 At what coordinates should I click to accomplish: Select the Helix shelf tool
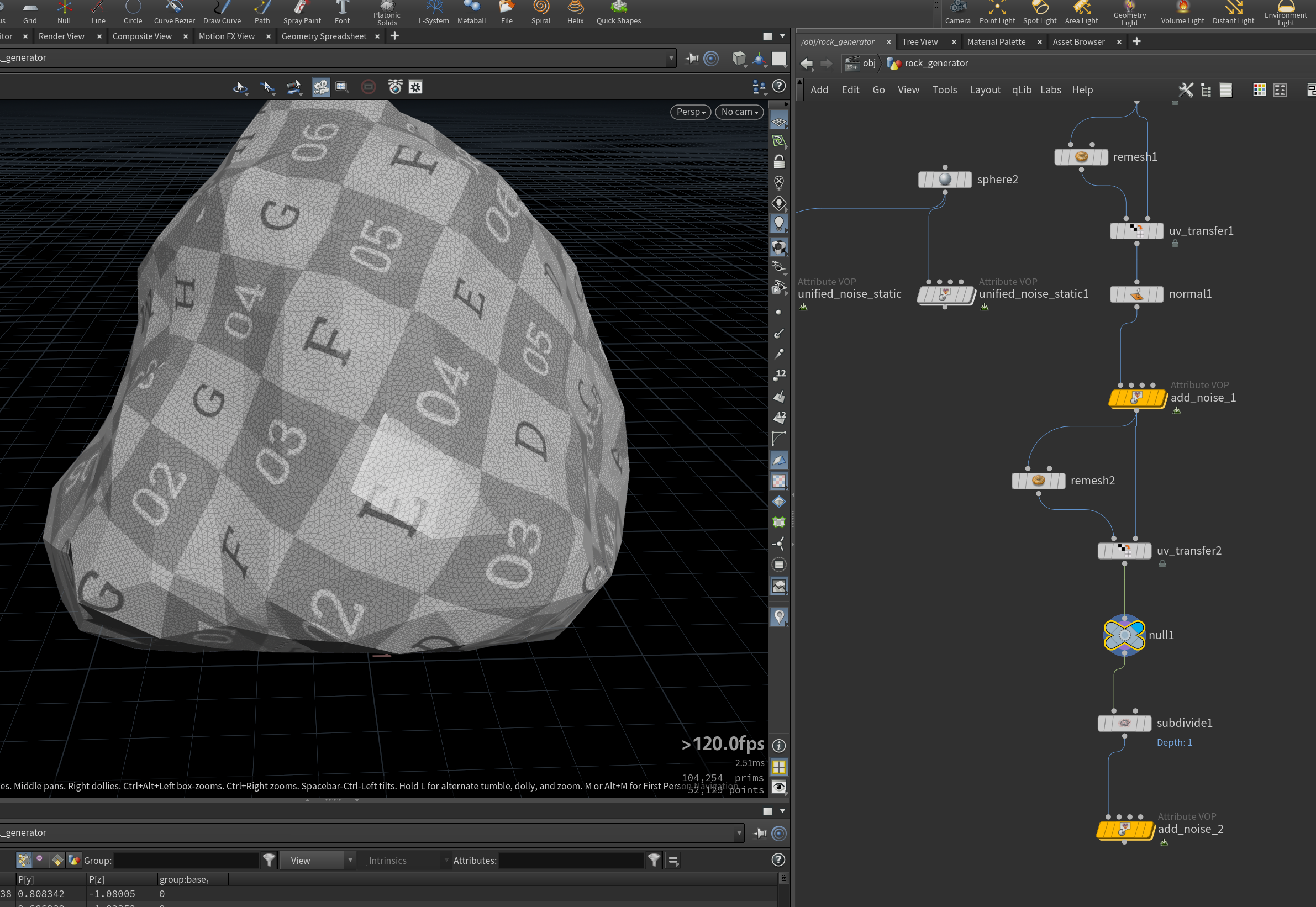click(x=575, y=13)
